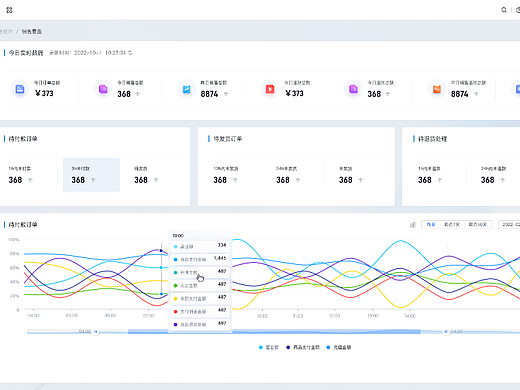Click the 今日实时数据 section heading
520x390 pixels.
(x=26, y=53)
